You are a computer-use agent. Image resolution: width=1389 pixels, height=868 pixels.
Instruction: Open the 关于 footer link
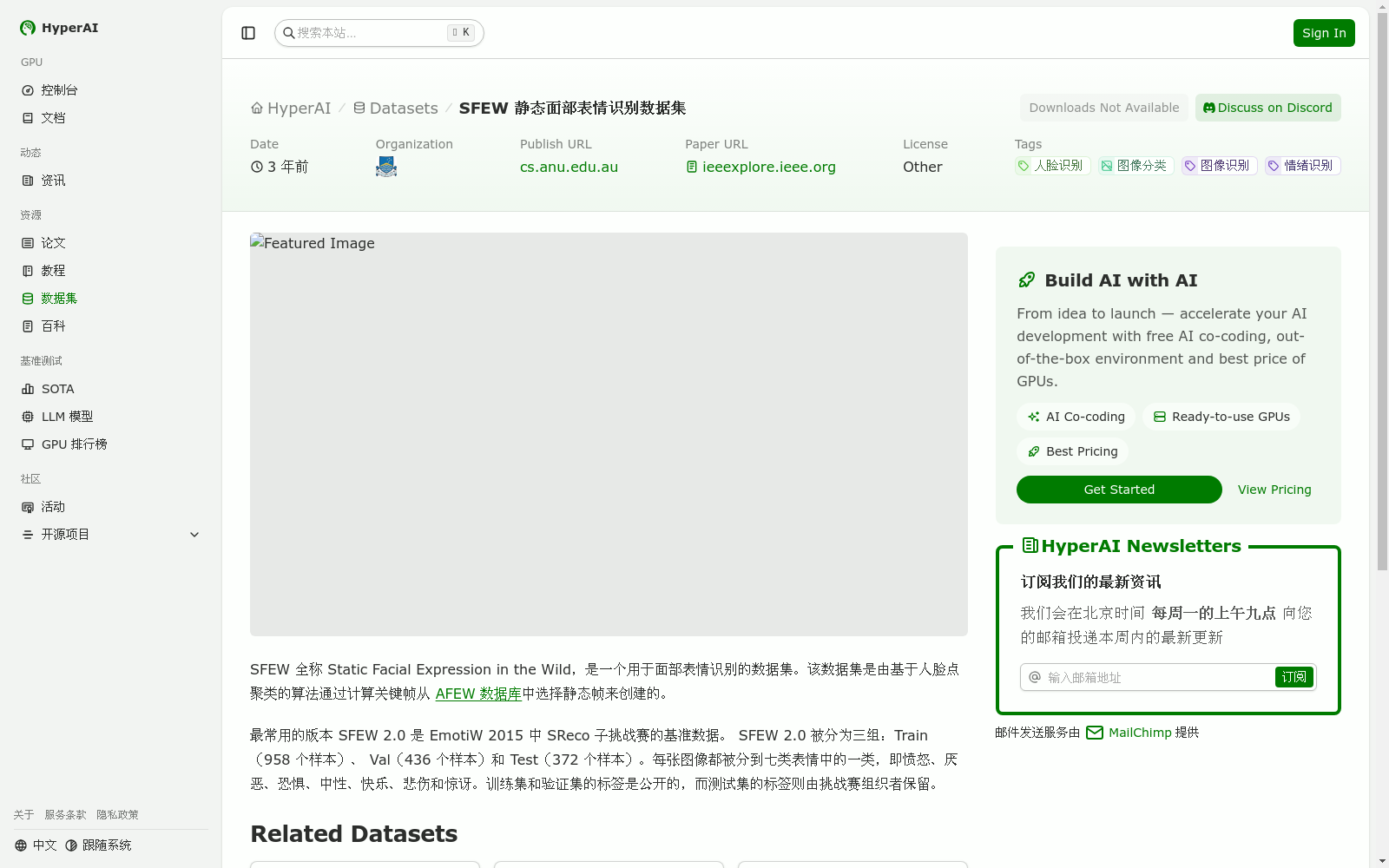pyautogui.click(x=23, y=815)
